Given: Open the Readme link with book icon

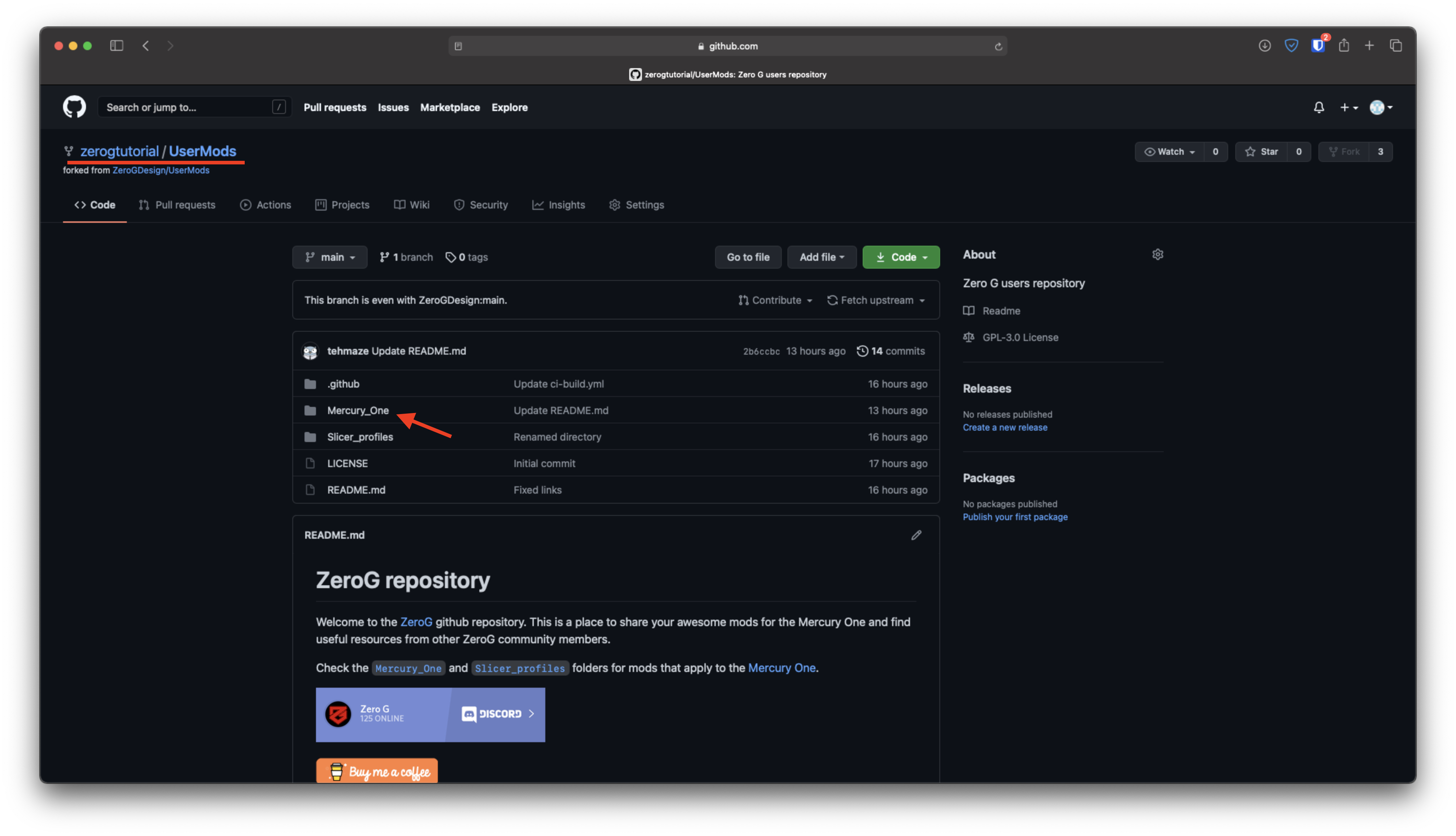Looking at the screenshot, I should click(992, 311).
